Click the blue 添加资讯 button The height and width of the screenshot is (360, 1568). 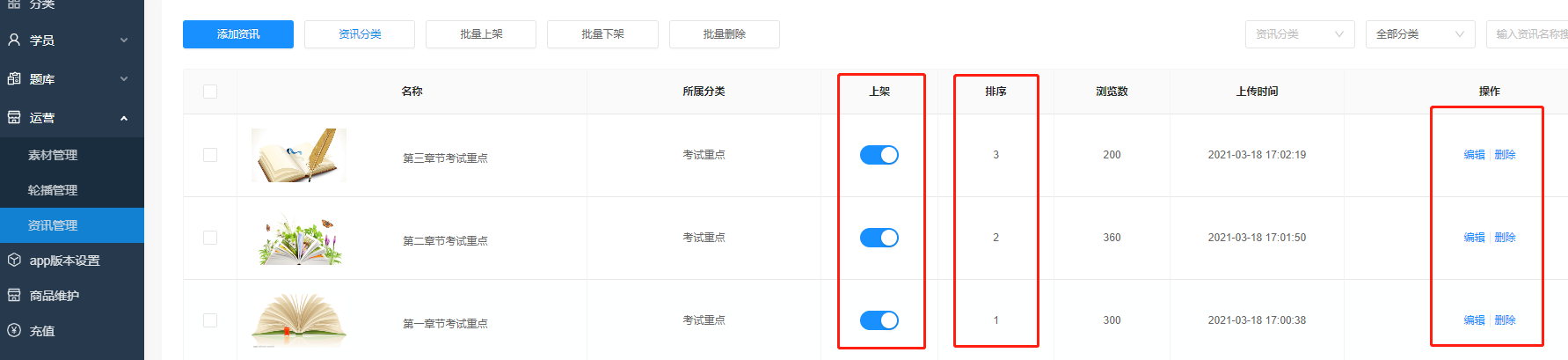pos(238,34)
